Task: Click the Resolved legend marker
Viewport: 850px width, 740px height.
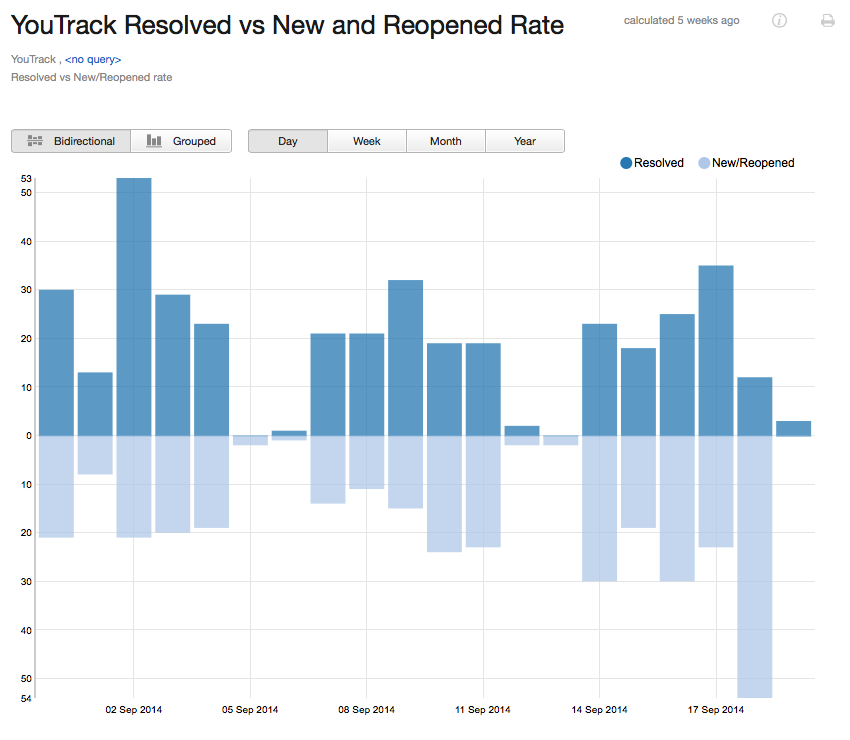Action: (625, 162)
